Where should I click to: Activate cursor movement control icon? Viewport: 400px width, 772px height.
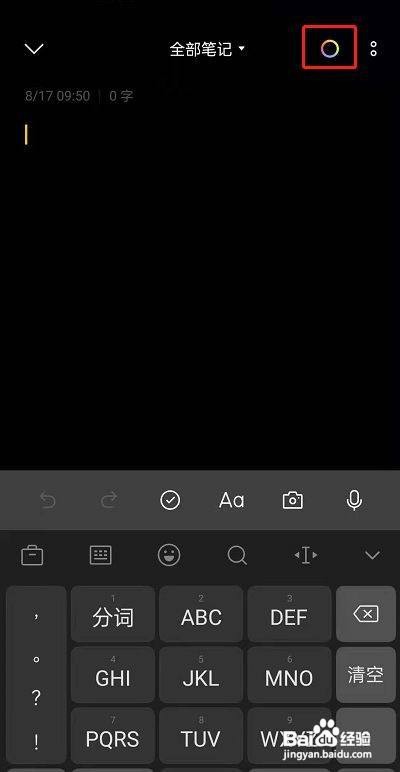[x=305, y=555]
